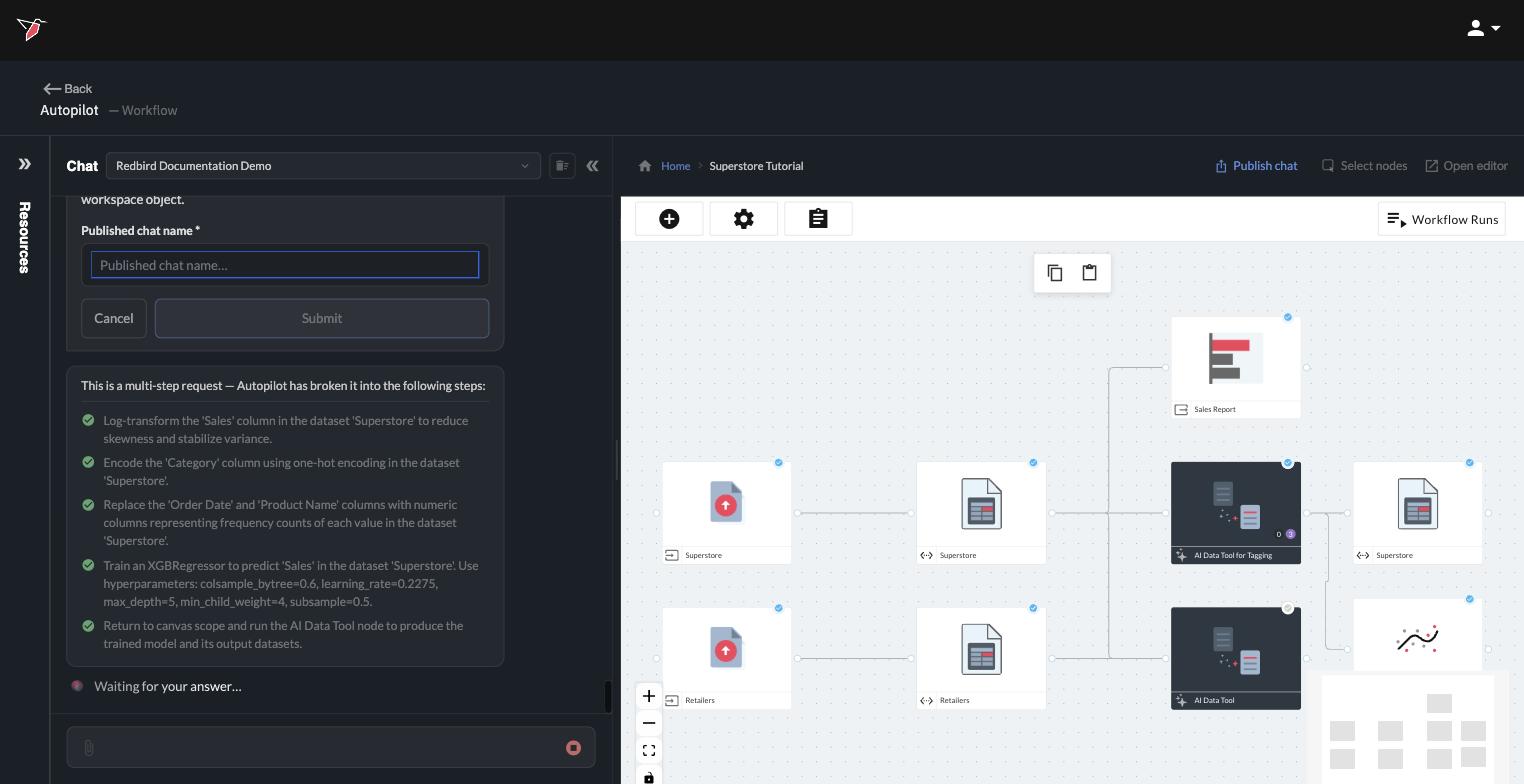
Task: Add a new node with plus button
Action: (x=669, y=219)
